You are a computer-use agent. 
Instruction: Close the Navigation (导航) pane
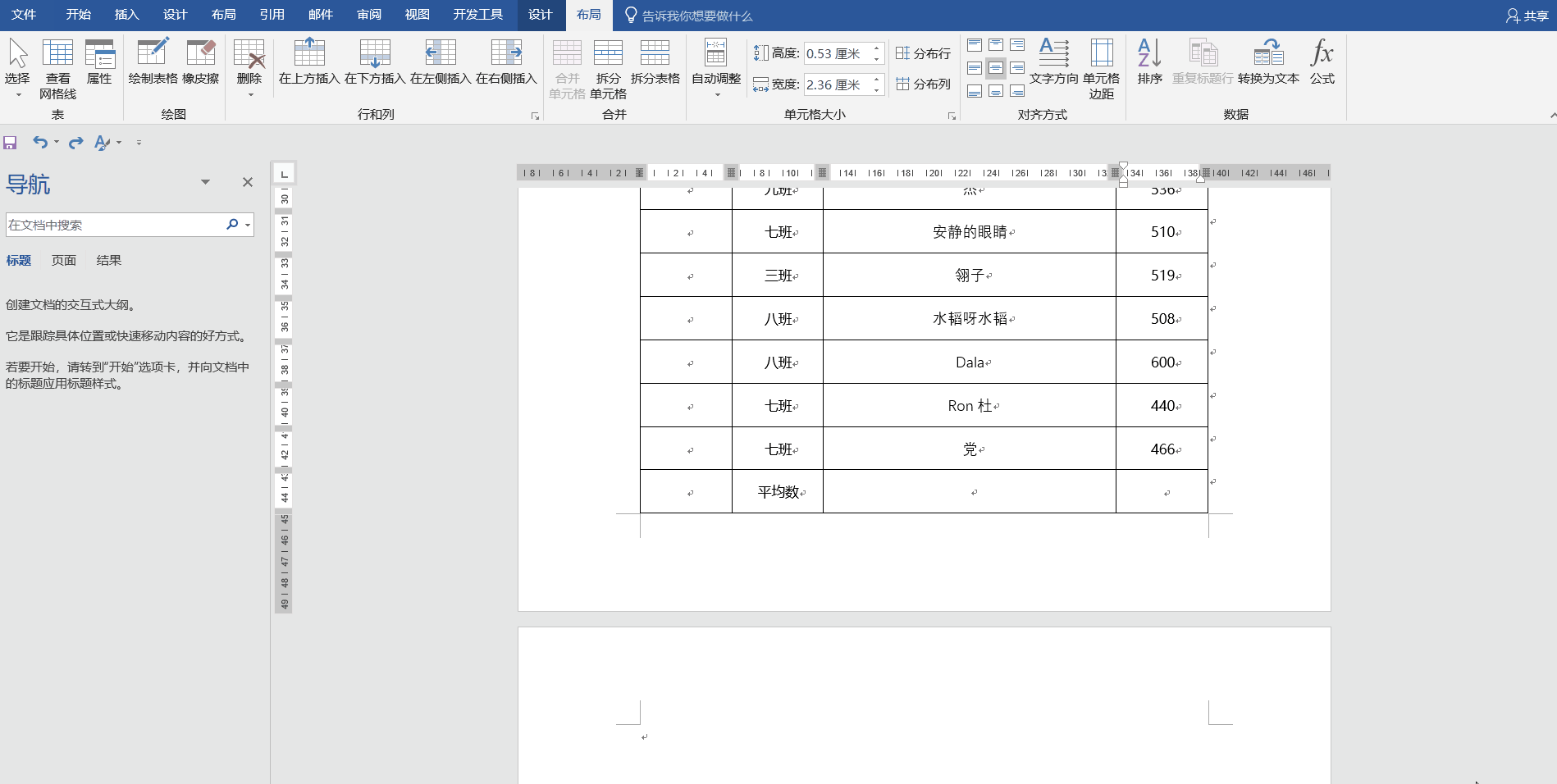point(247,182)
